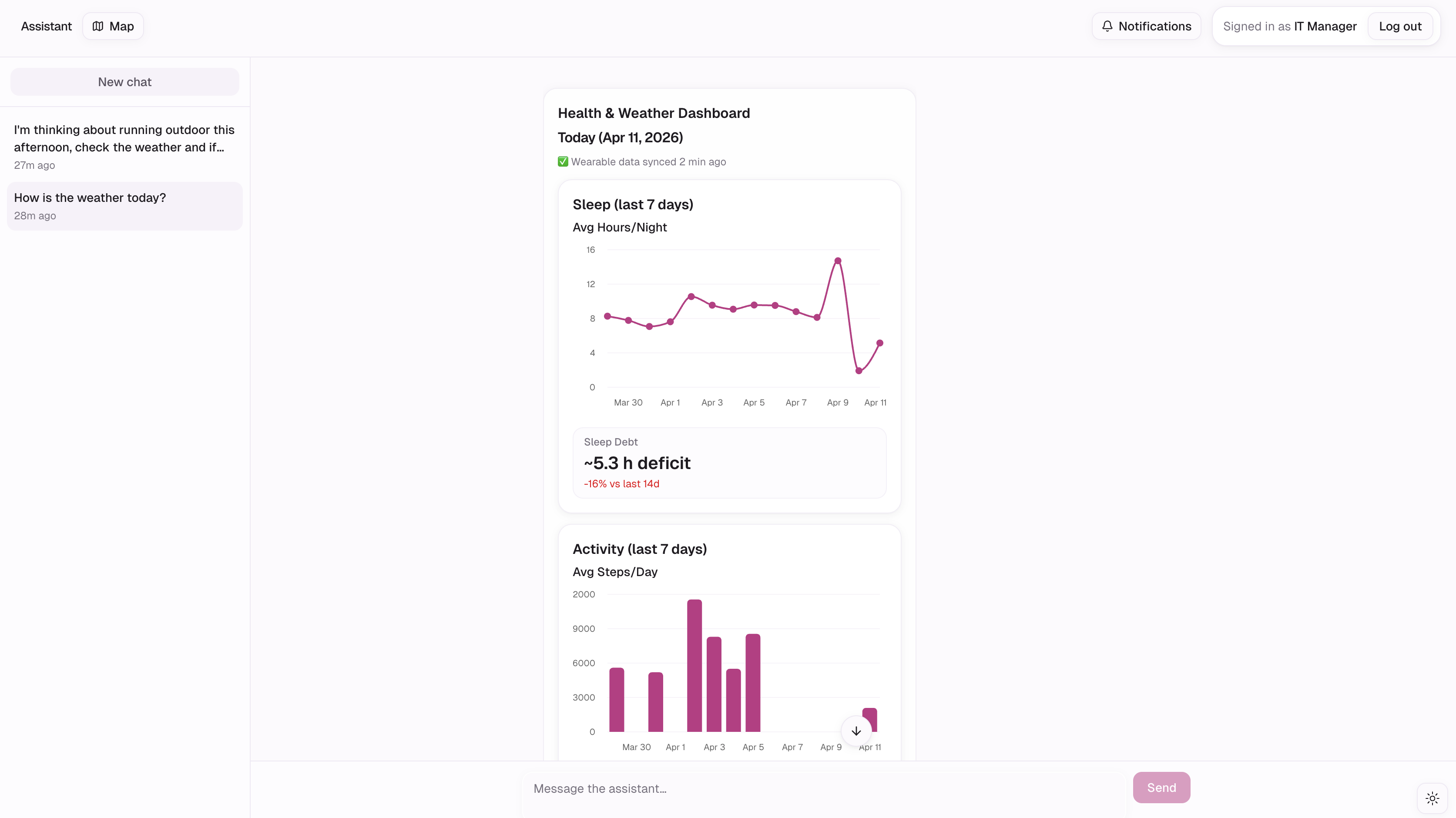Click the Notifications bell icon
This screenshot has height=818, width=1456.
point(1107,26)
